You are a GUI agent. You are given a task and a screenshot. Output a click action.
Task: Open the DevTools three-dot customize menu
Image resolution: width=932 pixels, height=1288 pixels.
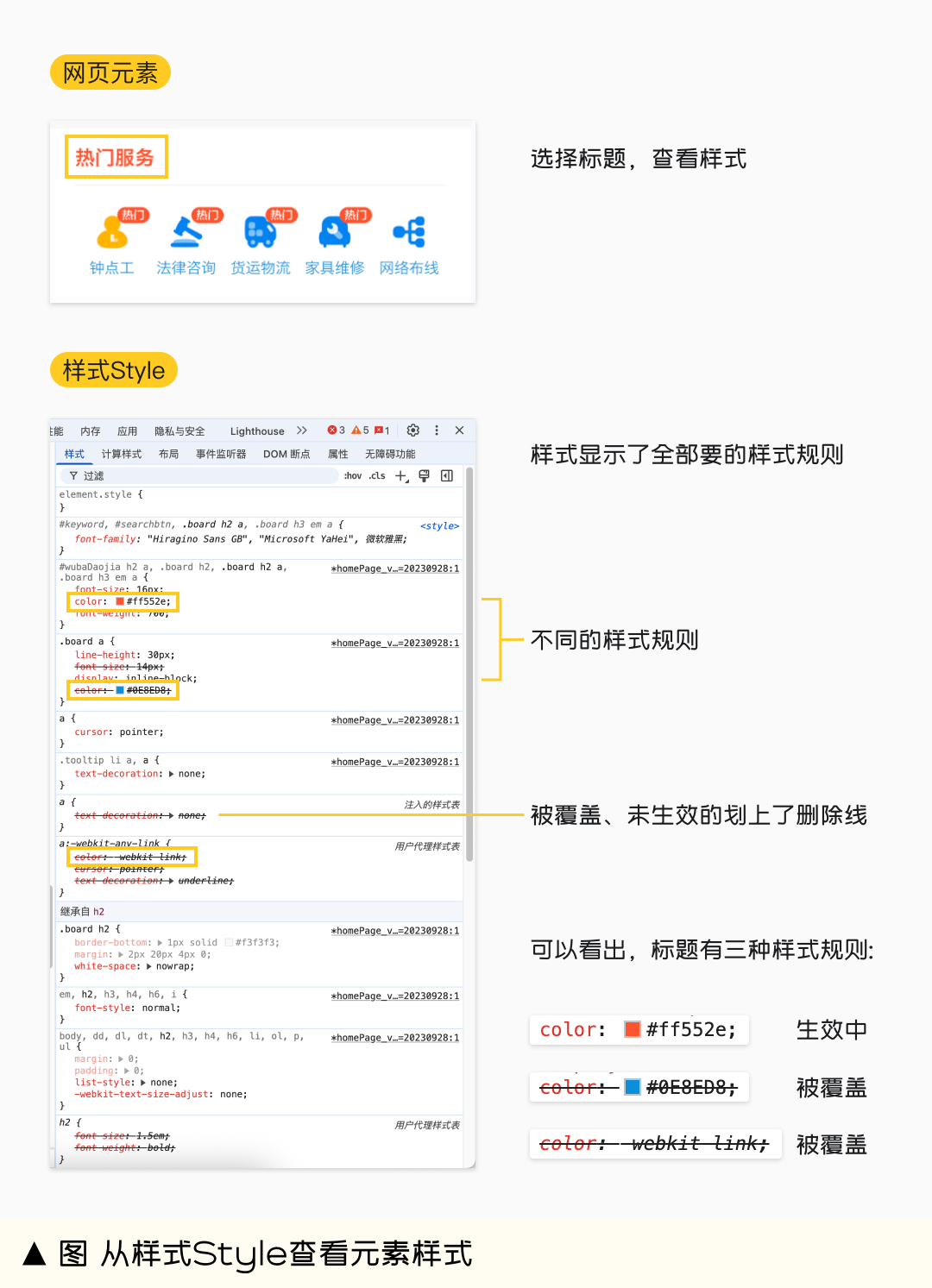pyautogui.click(x=437, y=430)
